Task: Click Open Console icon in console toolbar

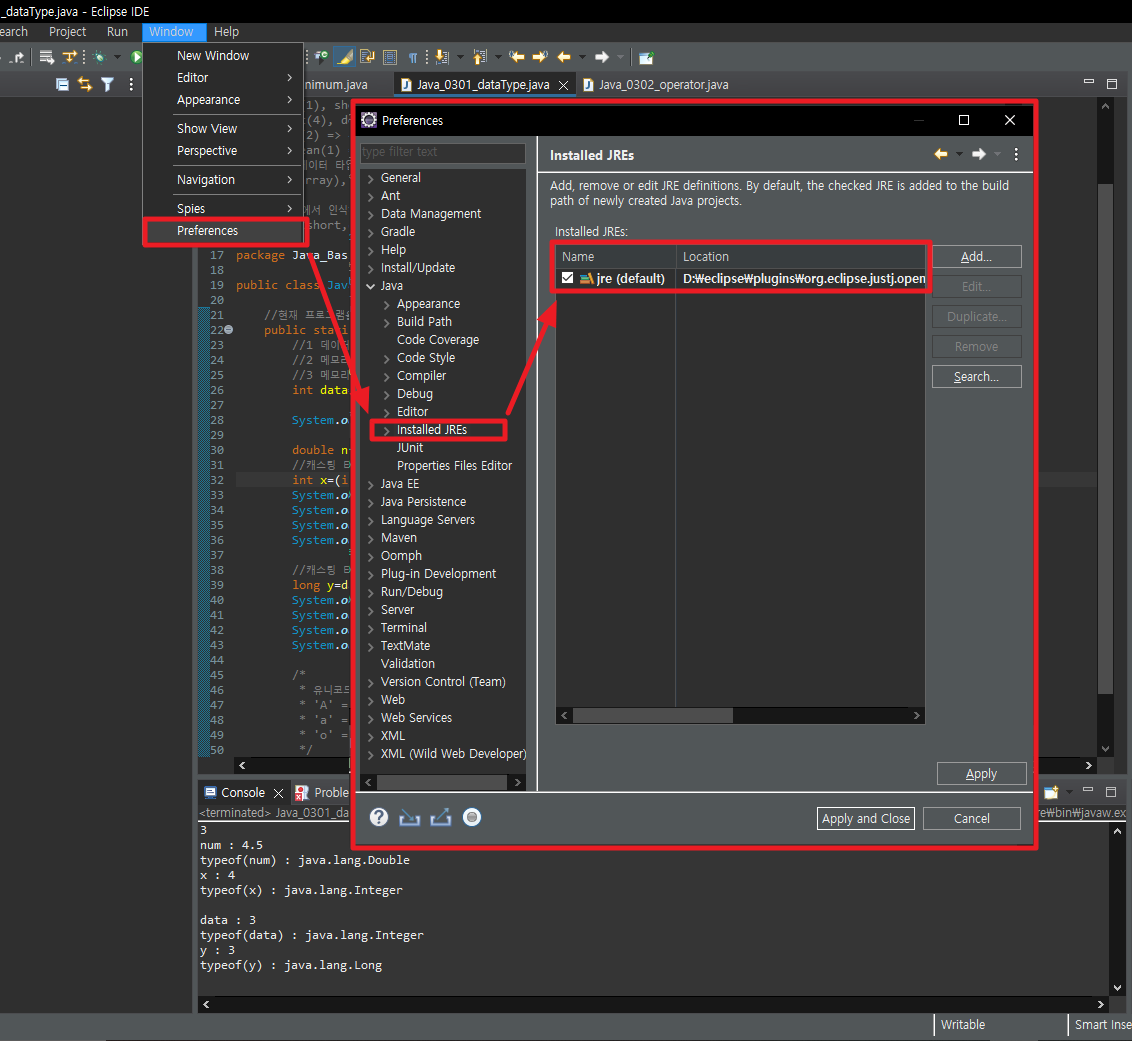Action: tap(1051, 792)
